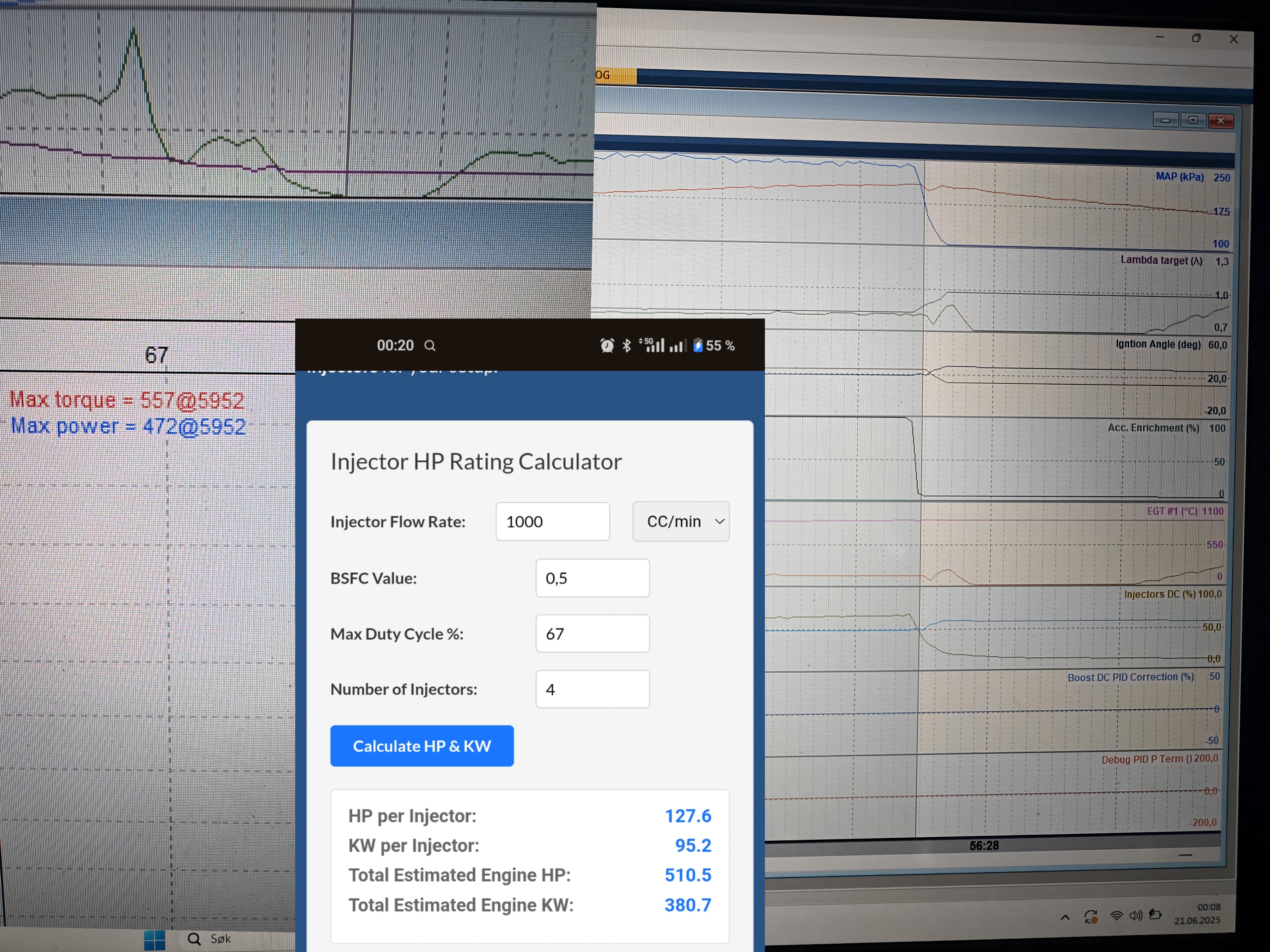Maximize the inner log graph window
Screen dimensions: 1270x952
(1193, 120)
